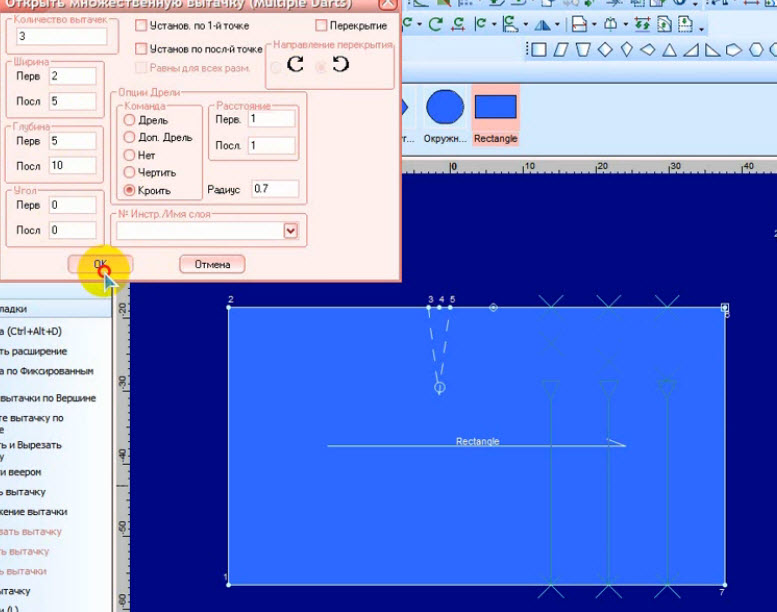Select the first right triangle shape icon
The width and height of the screenshot is (777, 612).
[691, 50]
